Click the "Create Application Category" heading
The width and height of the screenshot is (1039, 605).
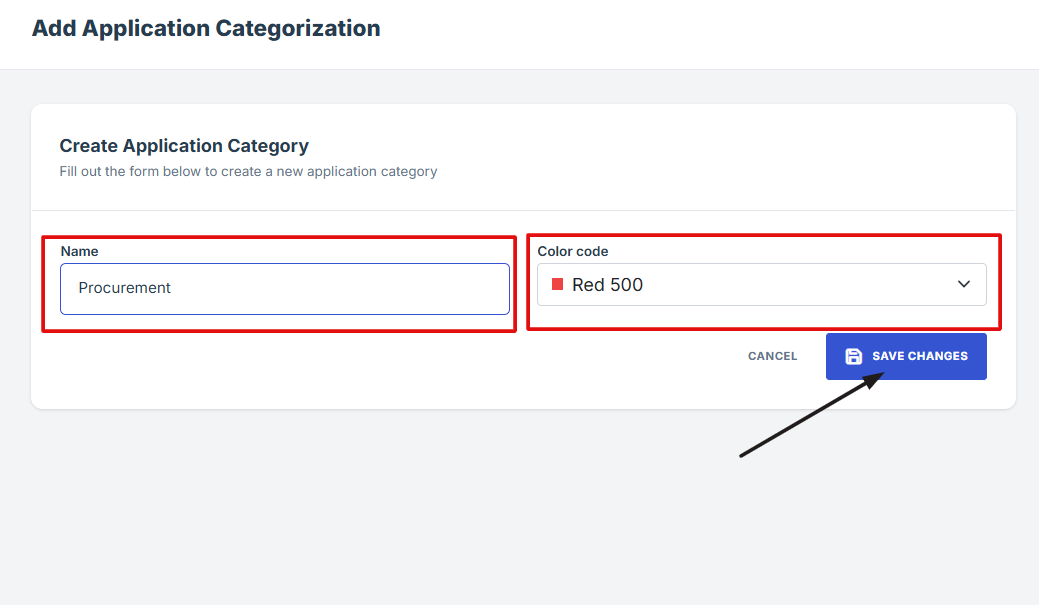click(184, 146)
